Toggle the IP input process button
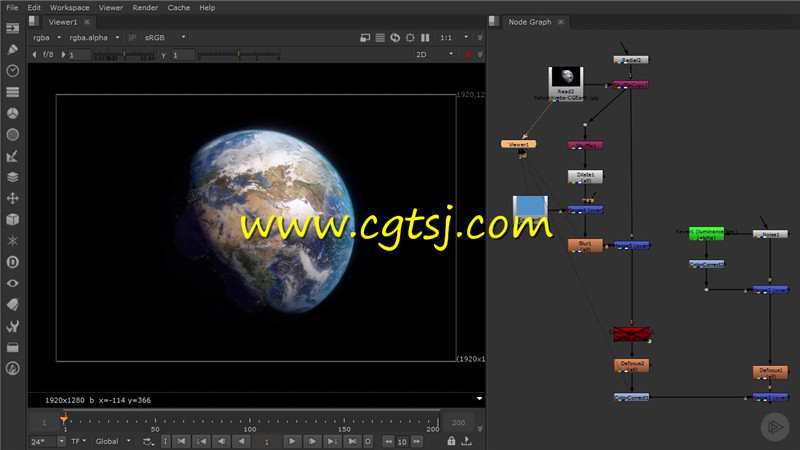Viewport: 800px width, 450px height. tap(132, 38)
